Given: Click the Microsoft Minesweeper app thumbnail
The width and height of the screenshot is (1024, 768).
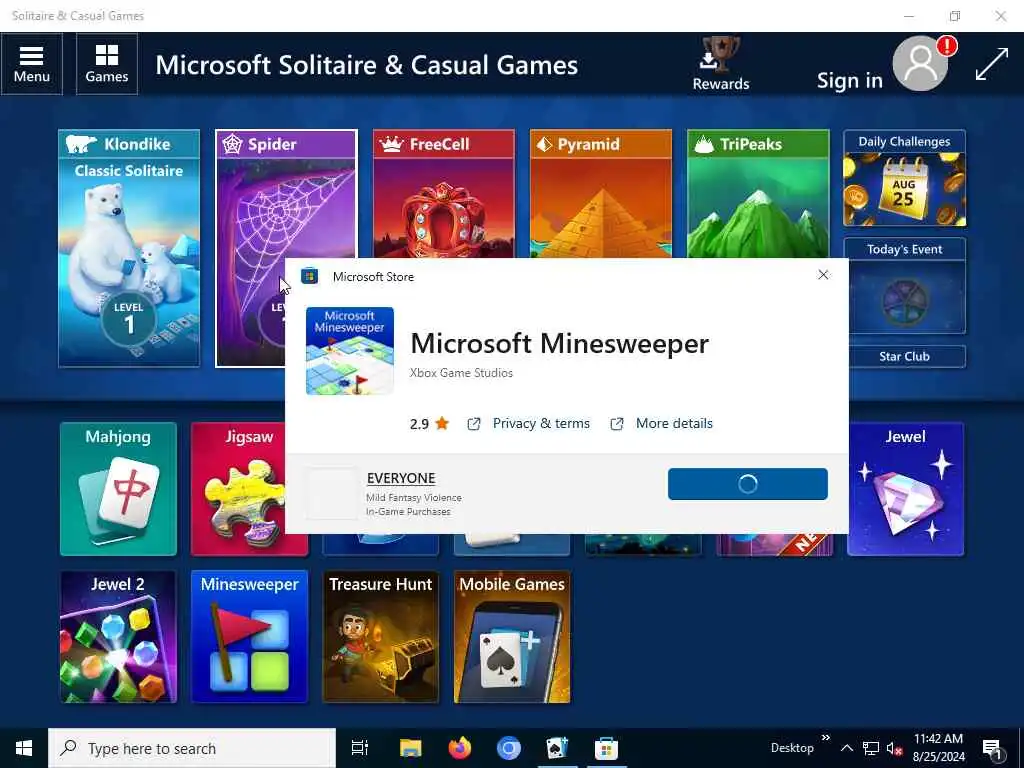Looking at the screenshot, I should pyautogui.click(x=349, y=351).
